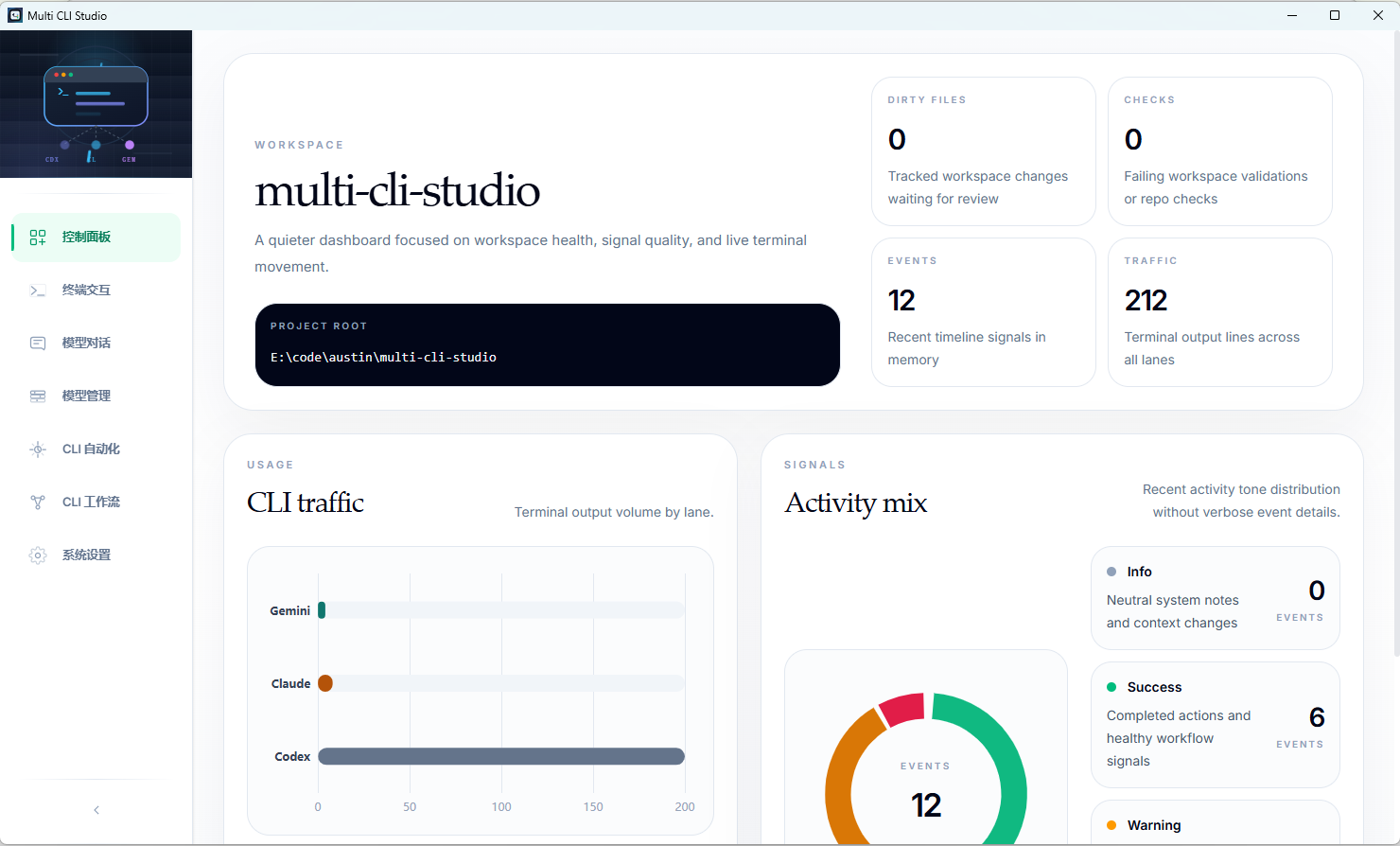
Task: Click the branching workflow icon beside CLI 工作流
Action: (x=38, y=502)
